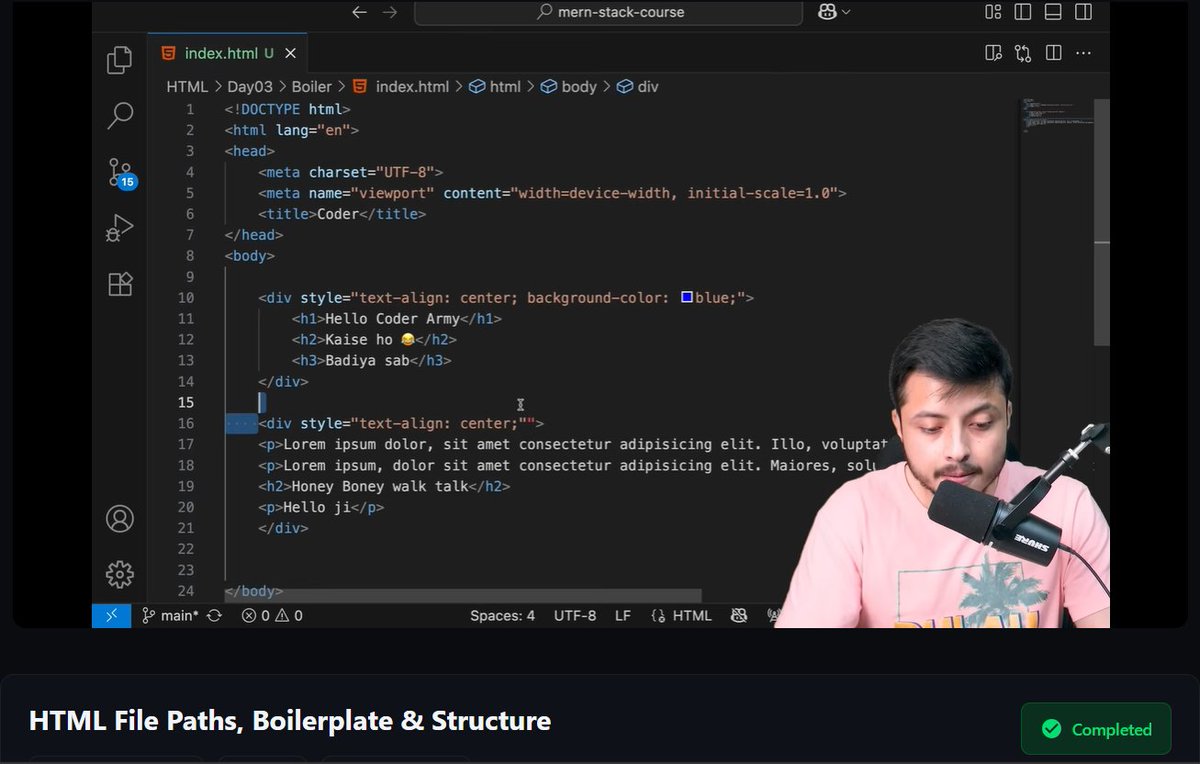The image size is (1200, 764).
Task: Click the Go Forward arrow in title bar
Action: pyautogui.click(x=390, y=12)
